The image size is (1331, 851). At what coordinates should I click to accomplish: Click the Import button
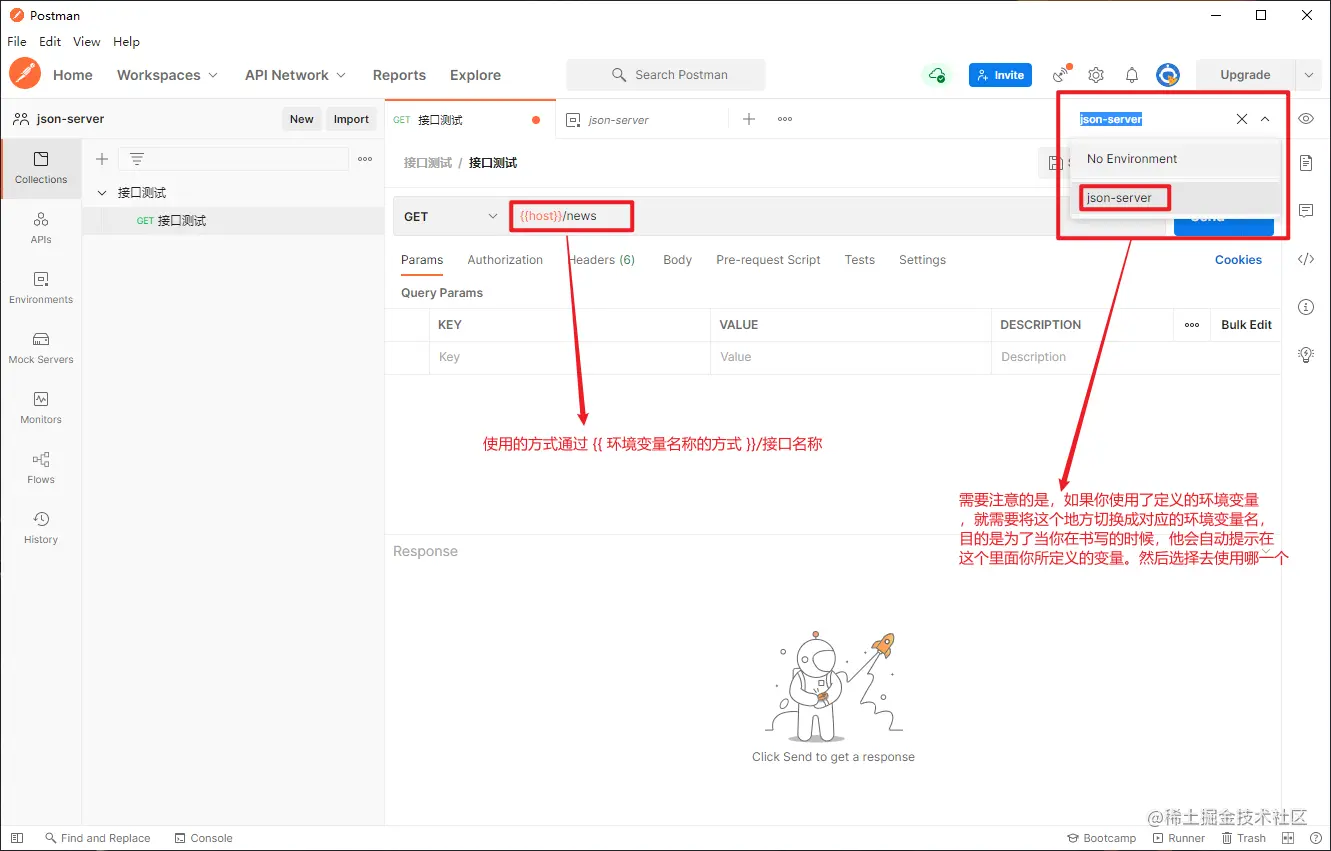pyautogui.click(x=351, y=119)
